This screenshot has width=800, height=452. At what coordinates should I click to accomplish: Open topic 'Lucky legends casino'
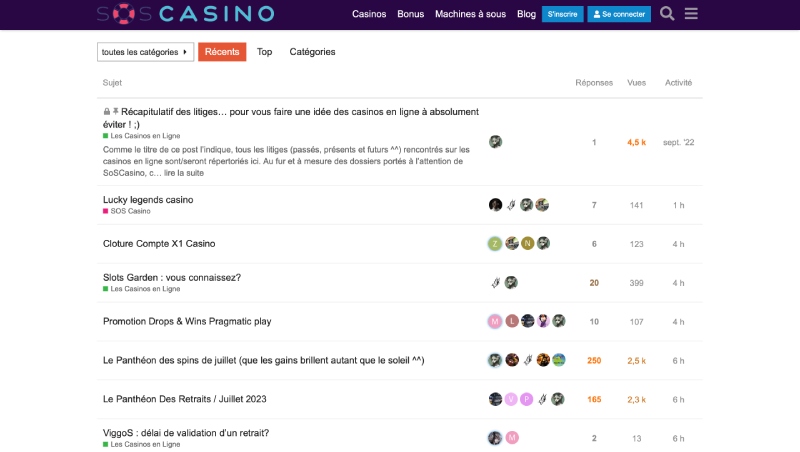(148, 200)
